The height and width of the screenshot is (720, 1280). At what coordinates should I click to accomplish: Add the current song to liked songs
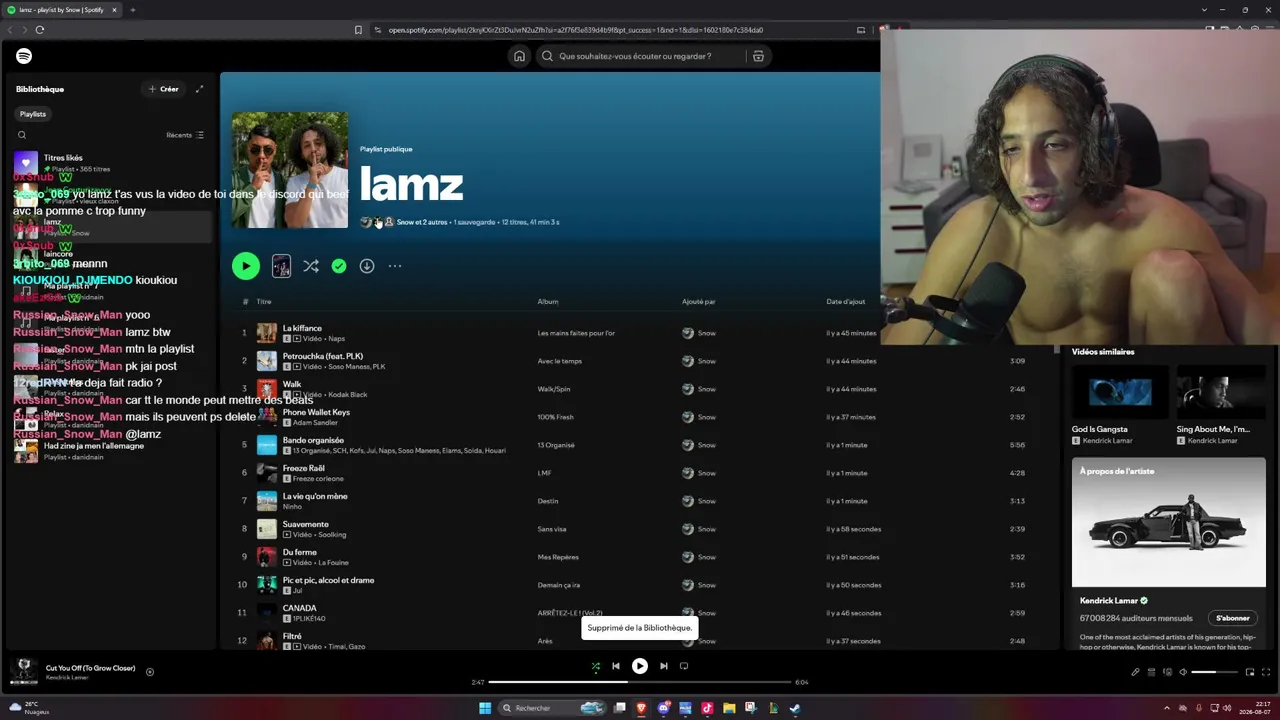(x=150, y=672)
